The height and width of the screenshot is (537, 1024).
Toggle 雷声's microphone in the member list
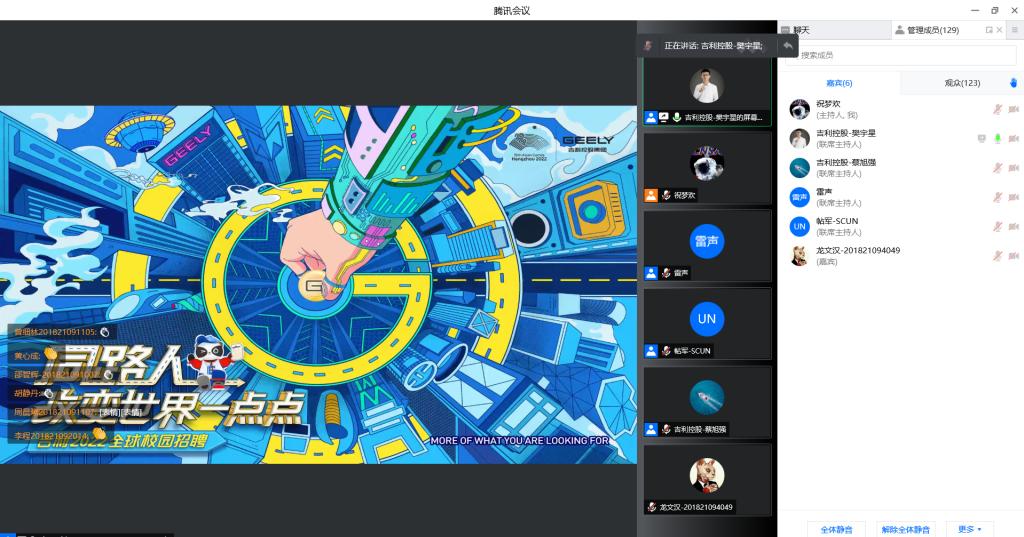(997, 197)
